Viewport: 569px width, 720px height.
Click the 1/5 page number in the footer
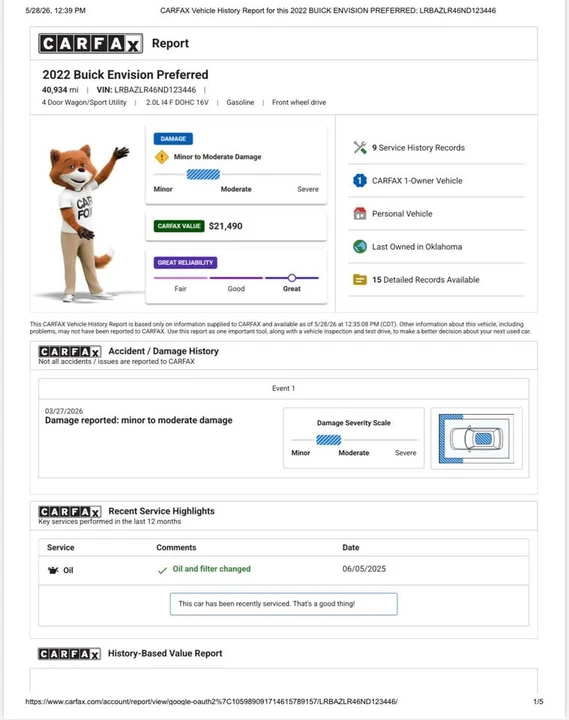coord(538,702)
